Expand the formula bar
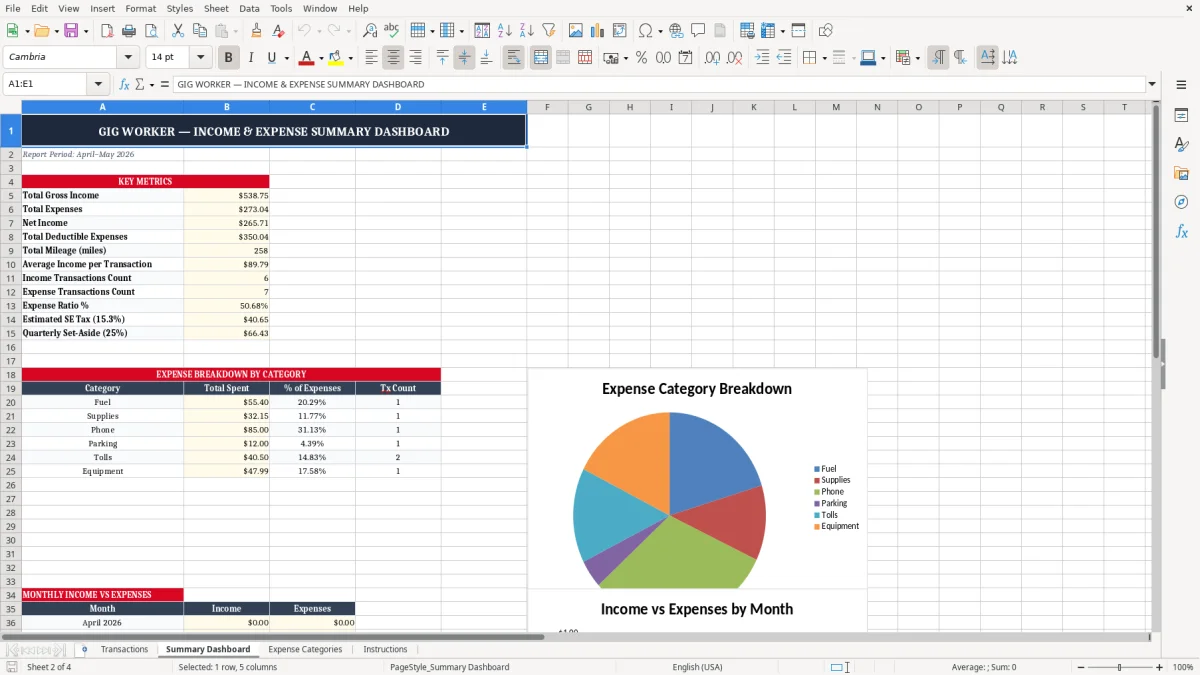Image resolution: width=1200 pixels, height=675 pixels. coord(1152,84)
